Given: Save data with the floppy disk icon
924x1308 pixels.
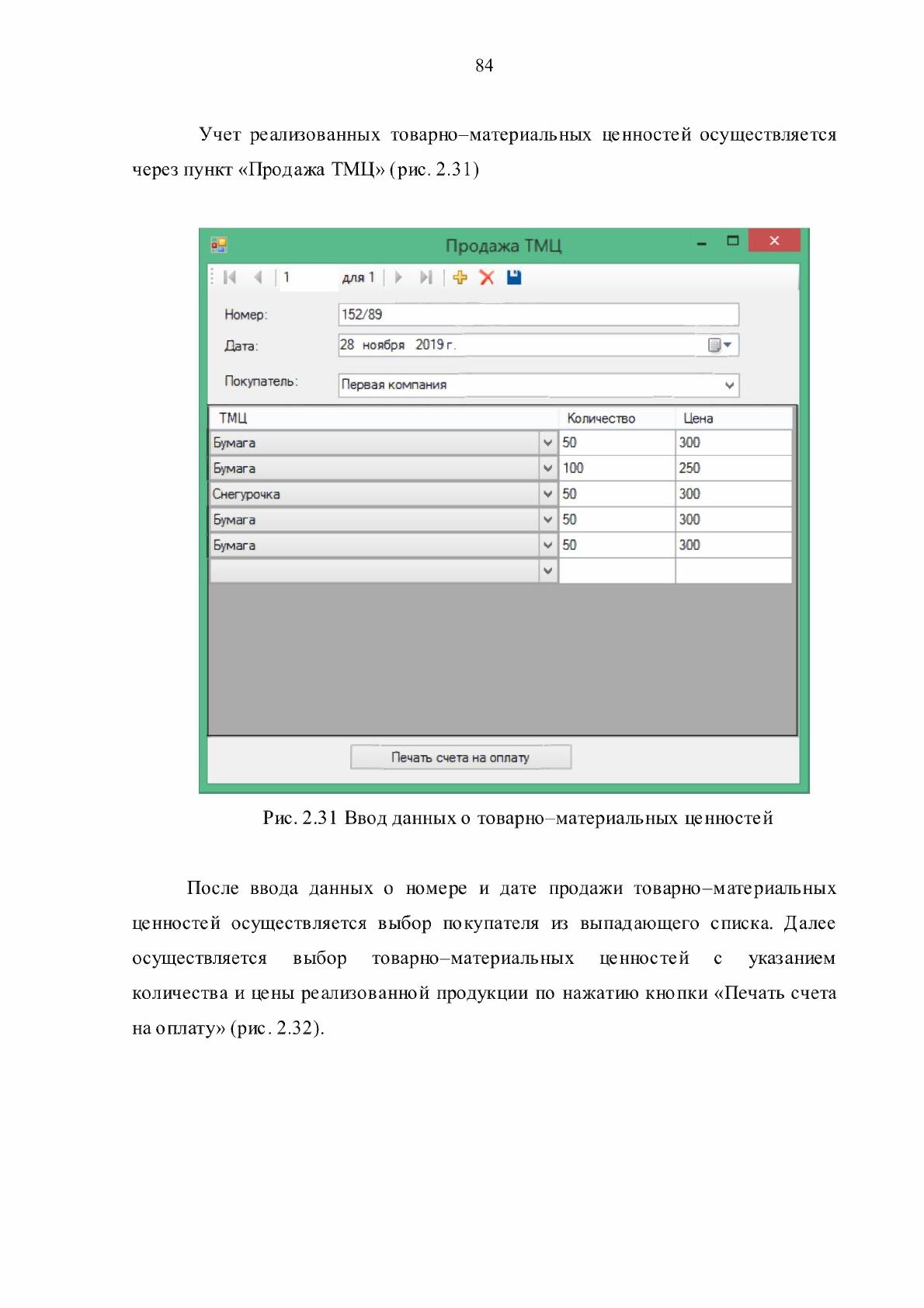Looking at the screenshot, I should pyautogui.click(x=514, y=277).
